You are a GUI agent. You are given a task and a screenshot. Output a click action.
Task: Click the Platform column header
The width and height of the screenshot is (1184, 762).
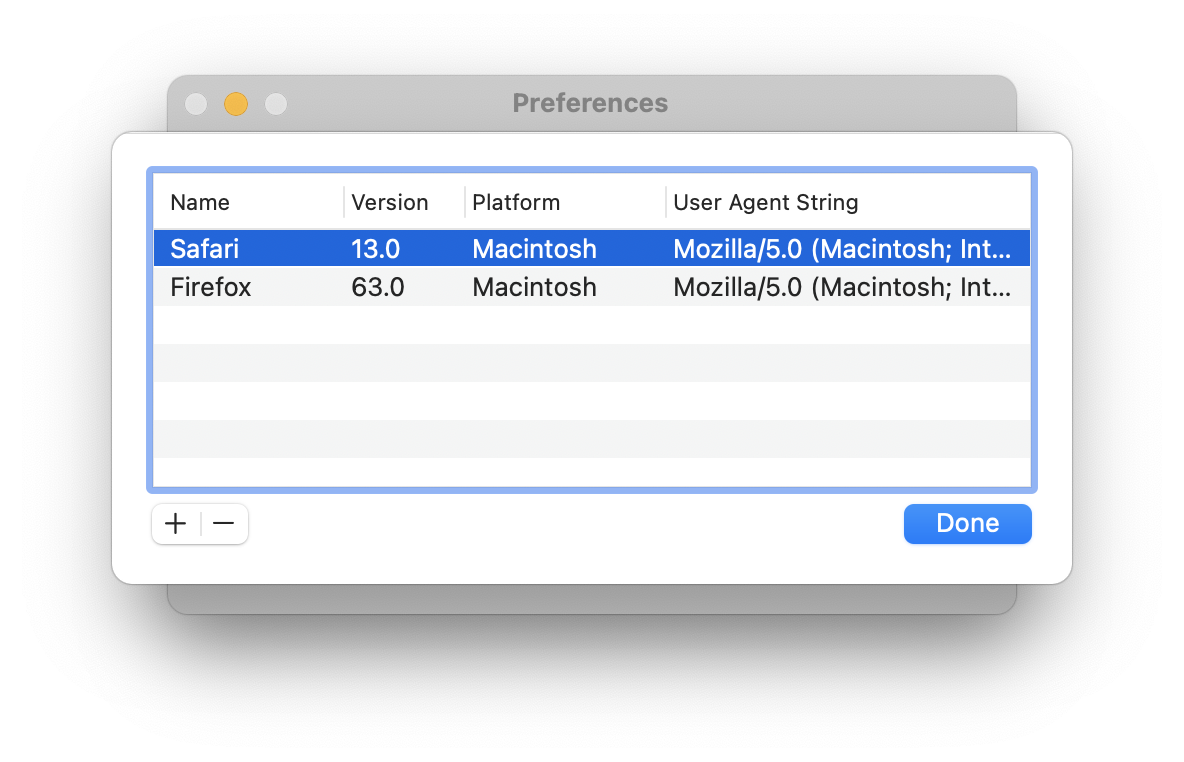tap(516, 202)
